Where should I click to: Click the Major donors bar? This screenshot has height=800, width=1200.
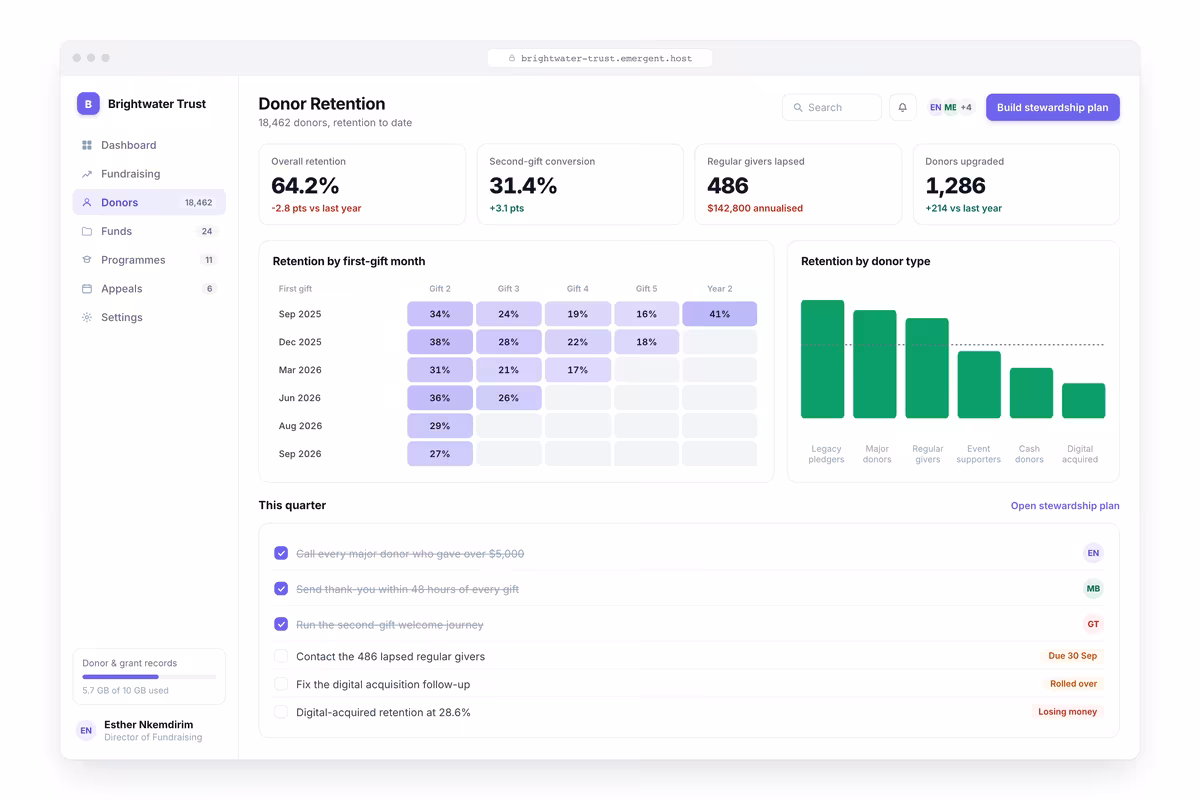(x=875, y=364)
